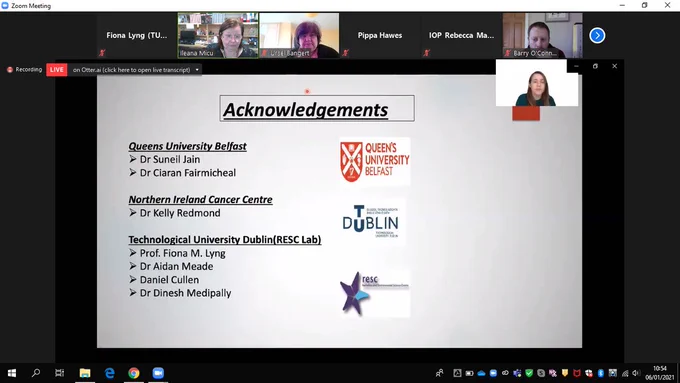The height and width of the screenshot is (383, 680).
Task: Select Ursel Bangert video thumbnail
Action: [299, 35]
